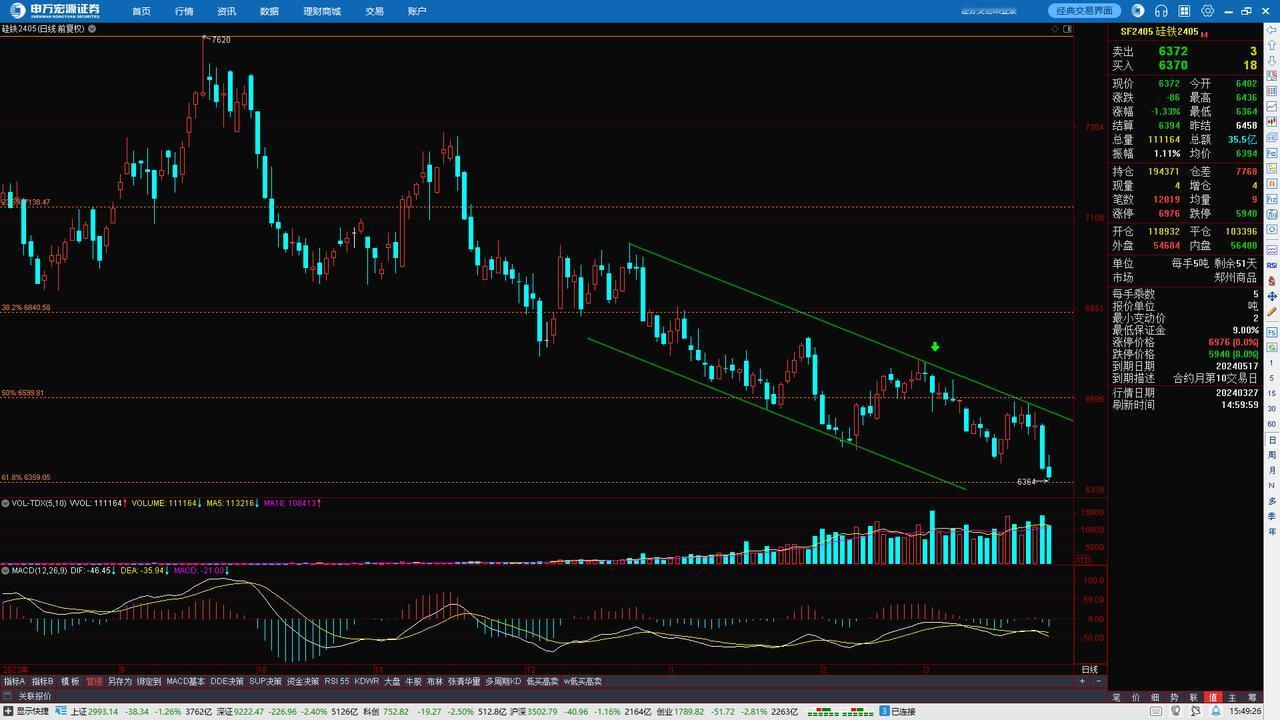Select 5 minute period in right sidebar
Image resolution: width=1280 pixels, height=720 pixels.
1272,378
